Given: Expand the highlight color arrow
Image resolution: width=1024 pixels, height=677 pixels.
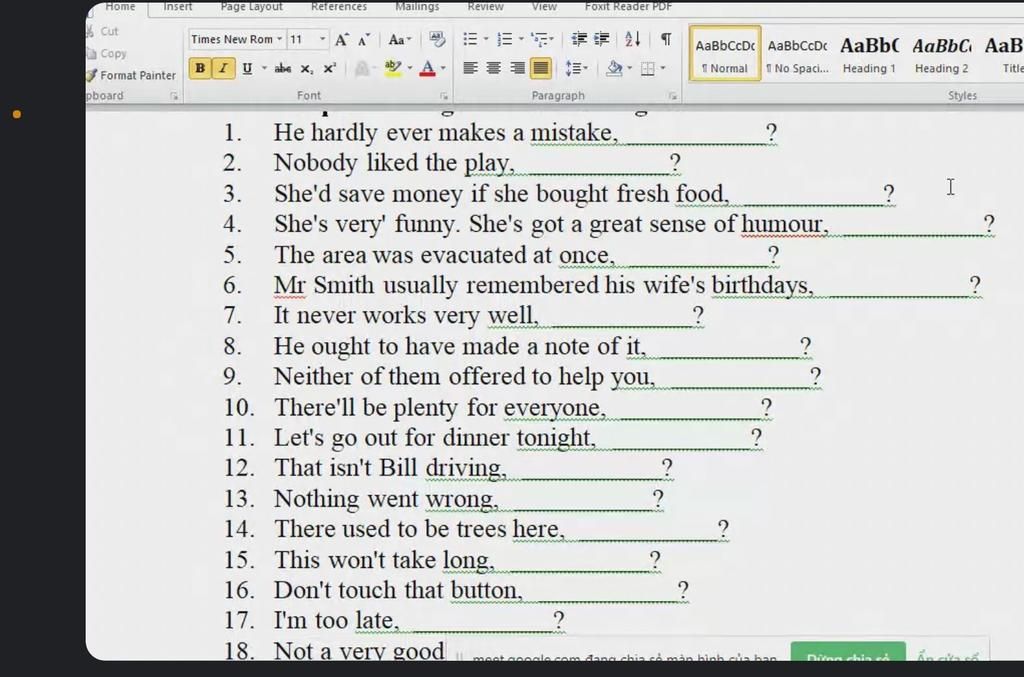Looking at the screenshot, I should 409,68.
